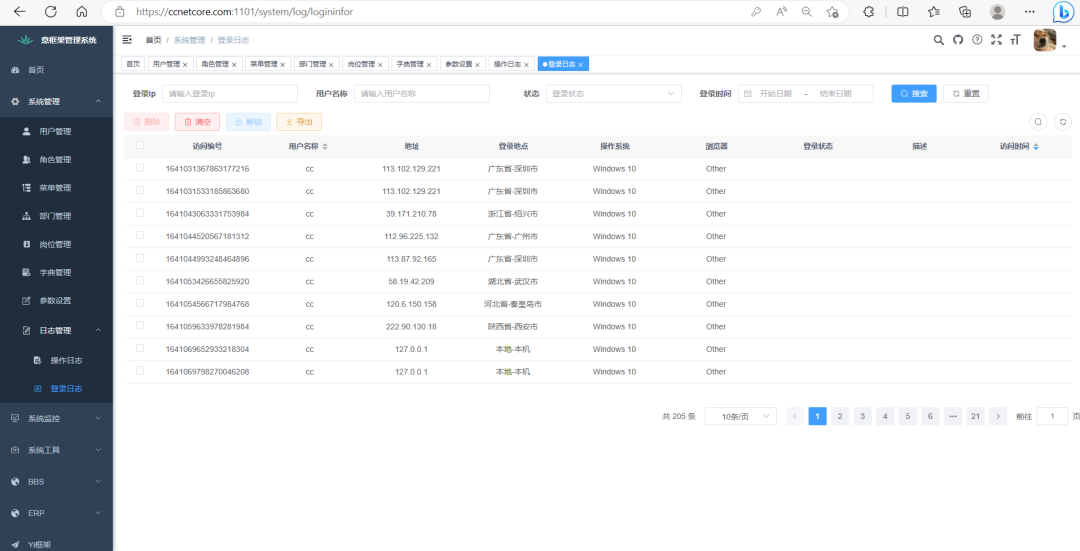The image size is (1080, 551).
Task: Toggle fullscreen mode icon in header
Action: [x=996, y=40]
